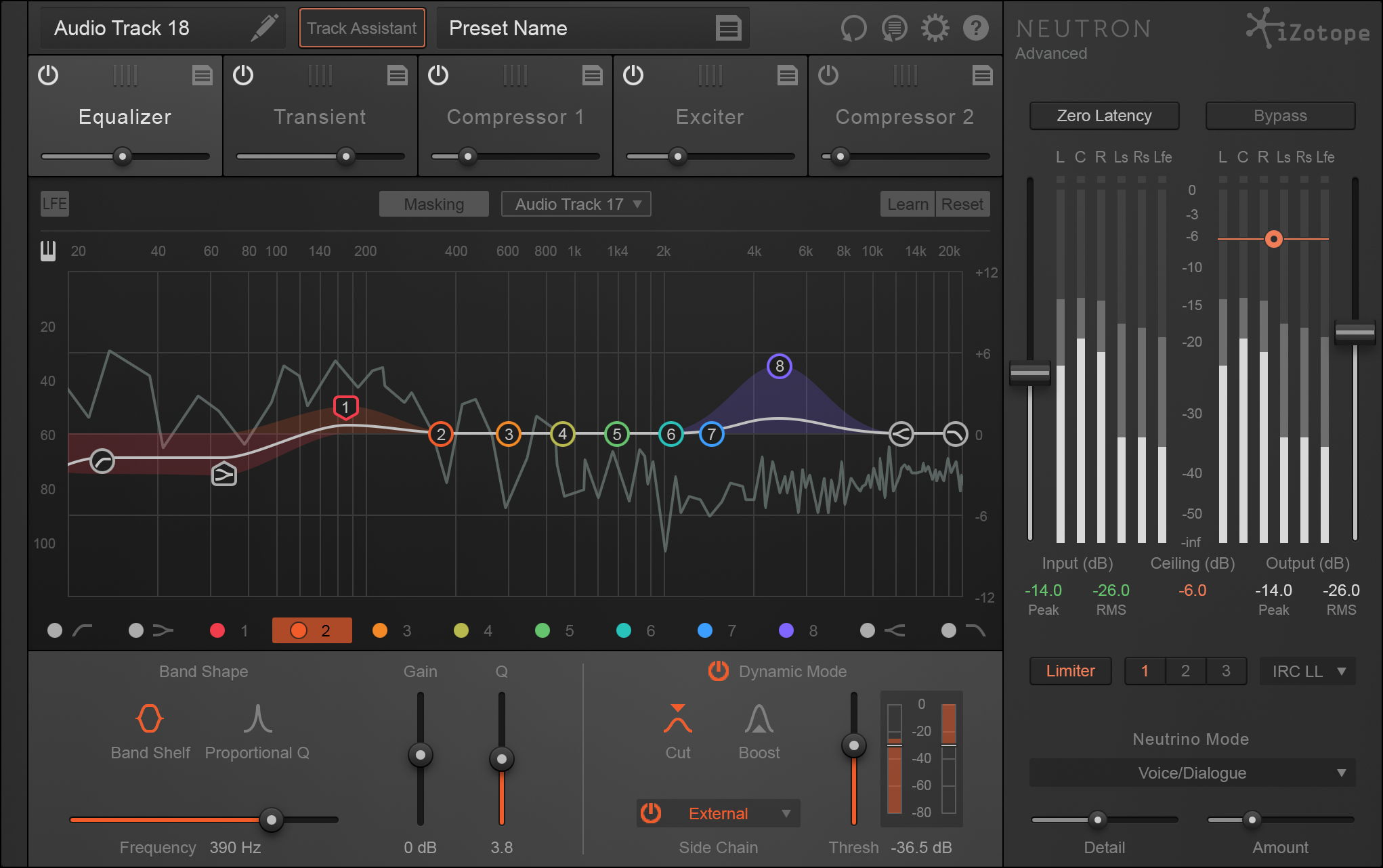Toggle the piano keyboard icon above the EQ graph

[48, 251]
